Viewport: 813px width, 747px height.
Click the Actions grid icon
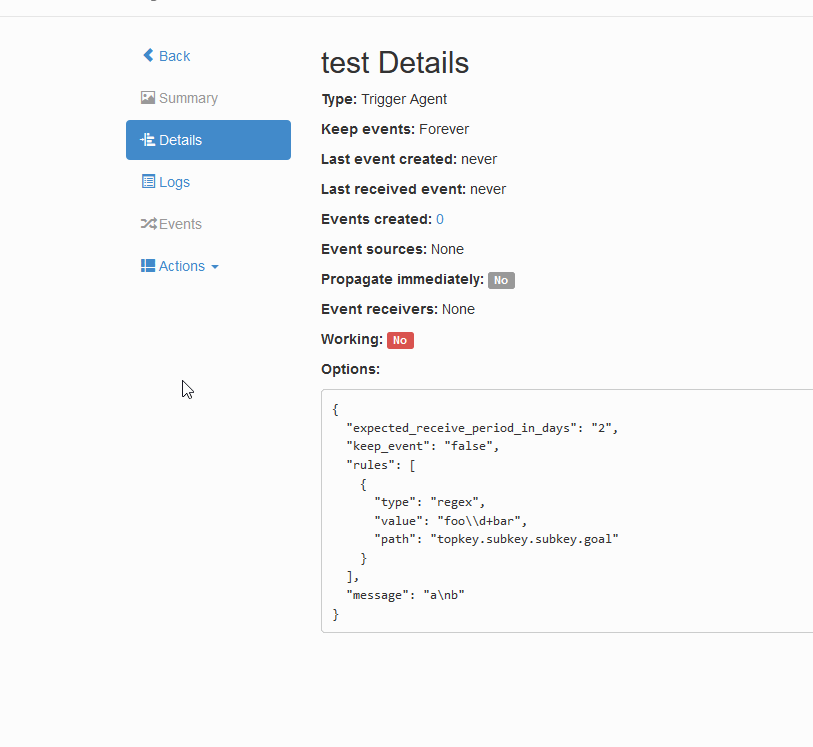coord(148,265)
